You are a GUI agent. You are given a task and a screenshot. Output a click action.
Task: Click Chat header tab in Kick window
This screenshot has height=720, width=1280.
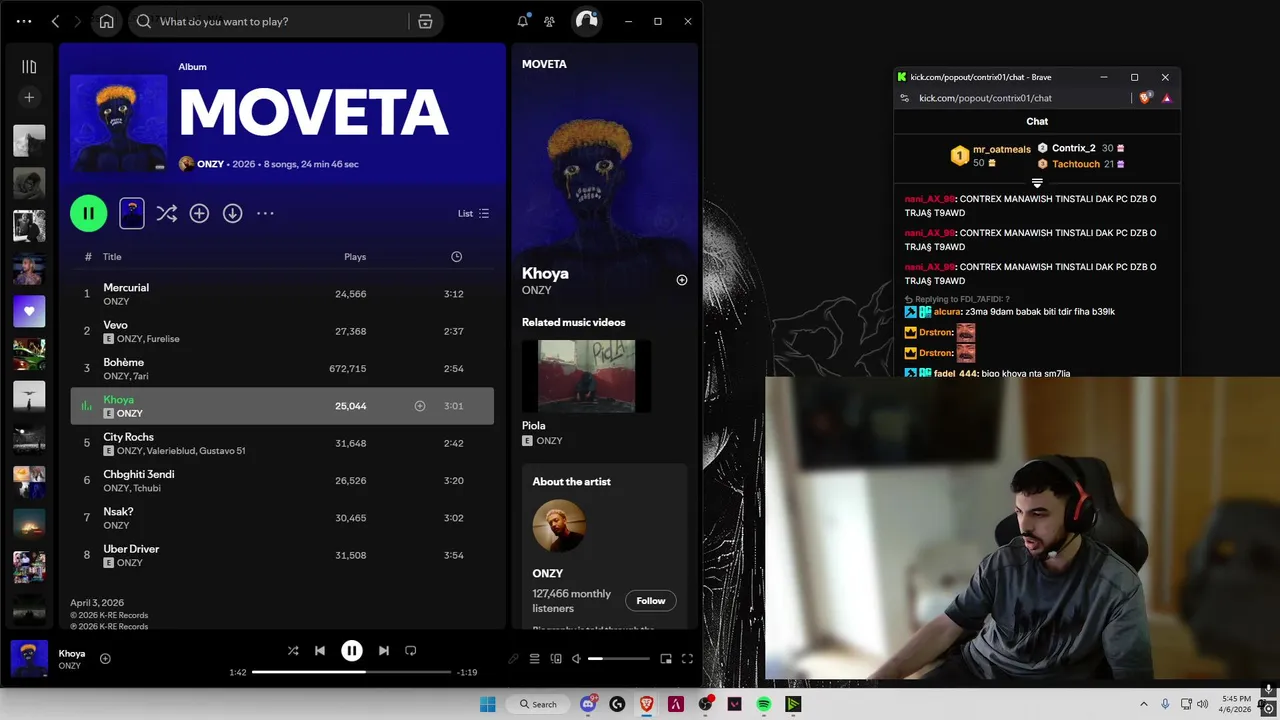pyautogui.click(x=1037, y=121)
